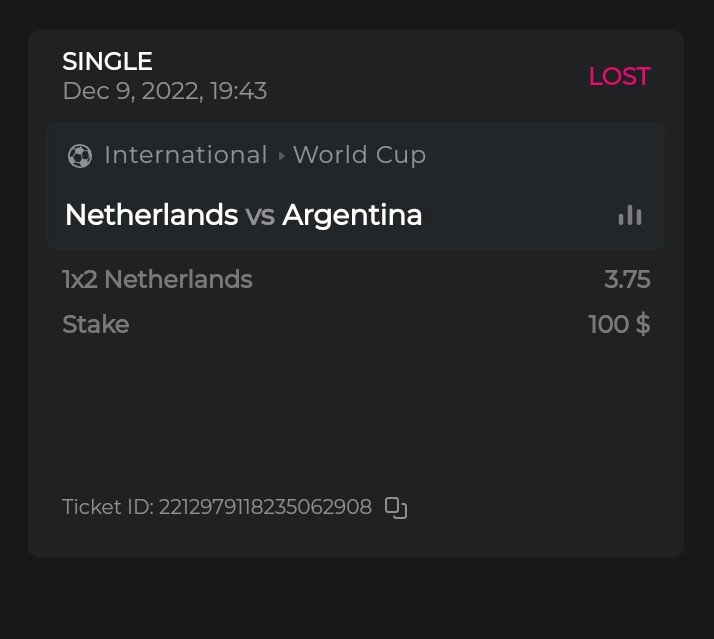The image size is (714, 639).
Task: Click the "Ticket ID:" label
Action: click(x=107, y=507)
